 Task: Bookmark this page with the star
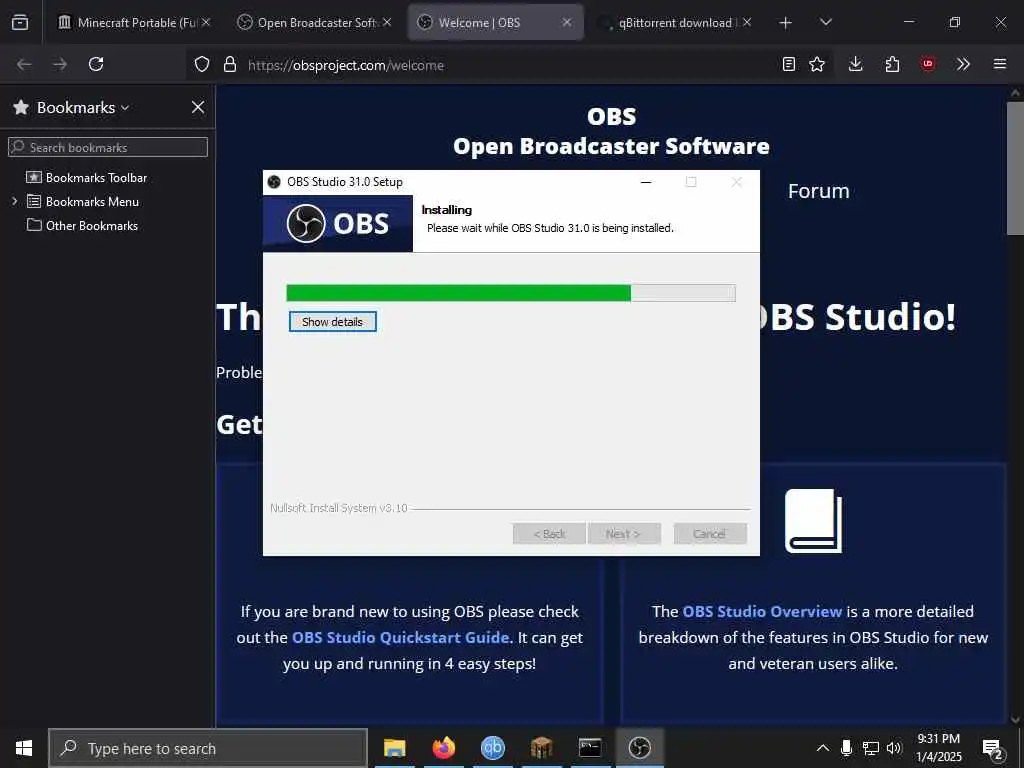[x=817, y=64]
